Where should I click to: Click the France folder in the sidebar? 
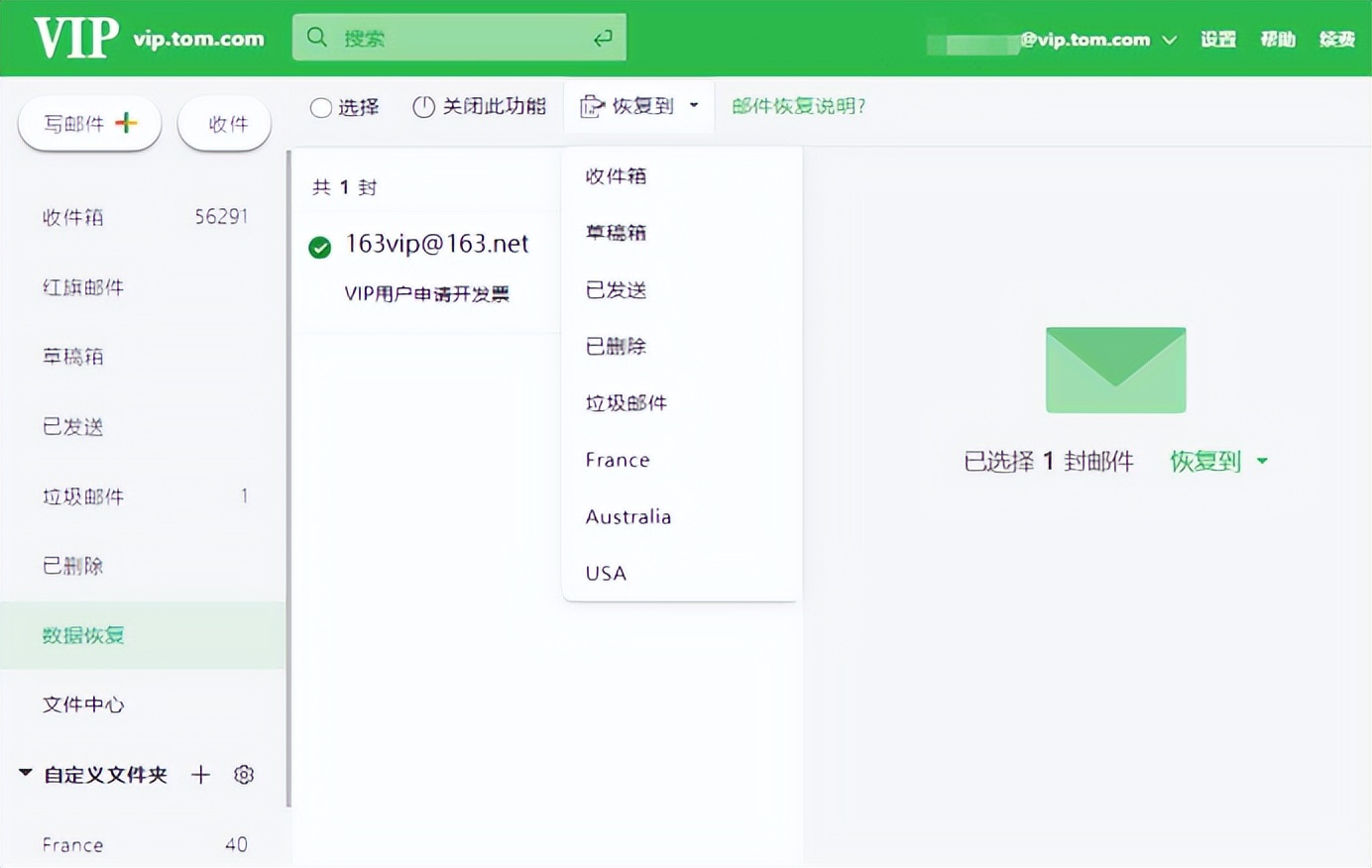pos(72,844)
